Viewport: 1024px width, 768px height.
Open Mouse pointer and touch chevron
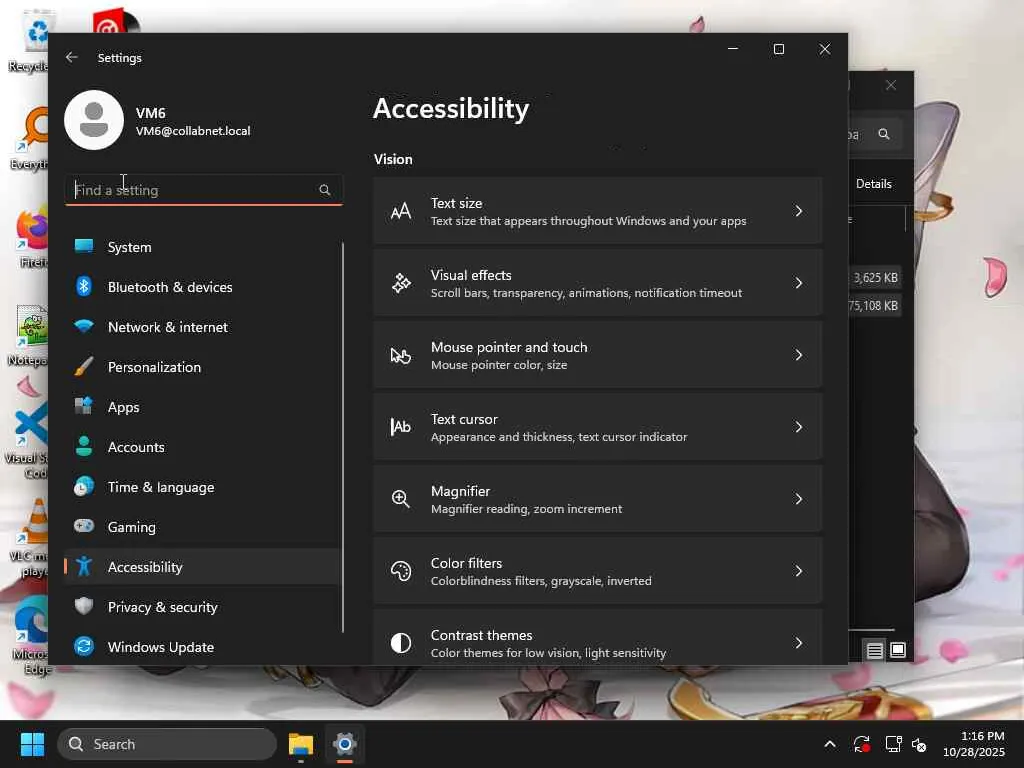799,355
